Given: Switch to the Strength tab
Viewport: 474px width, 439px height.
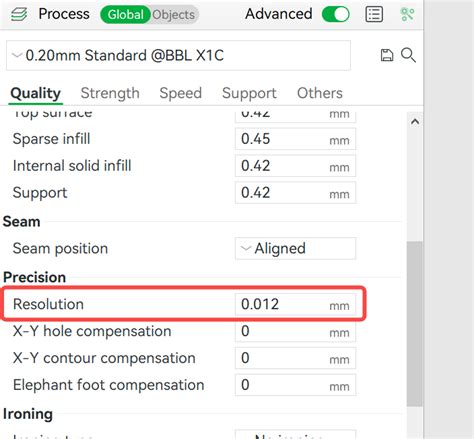Looking at the screenshot, I should pyautogui.click(x=110, y=93).
